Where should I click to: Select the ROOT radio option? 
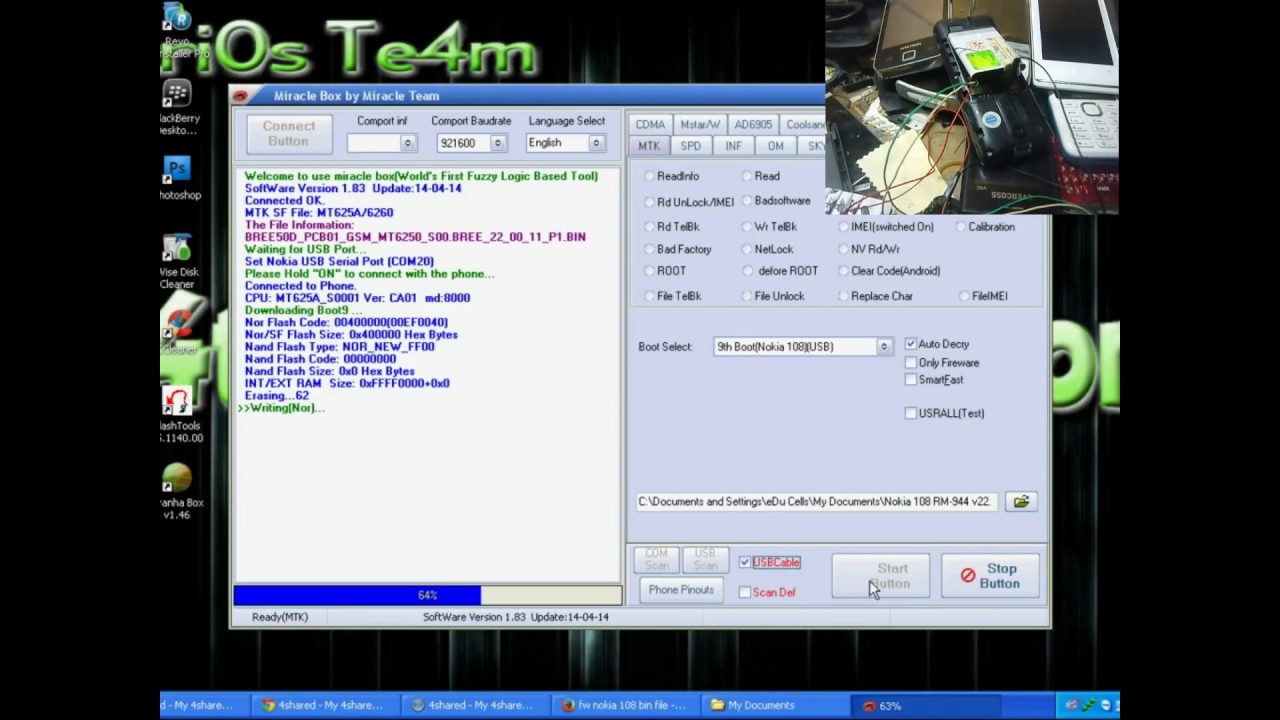click(665, 271)
